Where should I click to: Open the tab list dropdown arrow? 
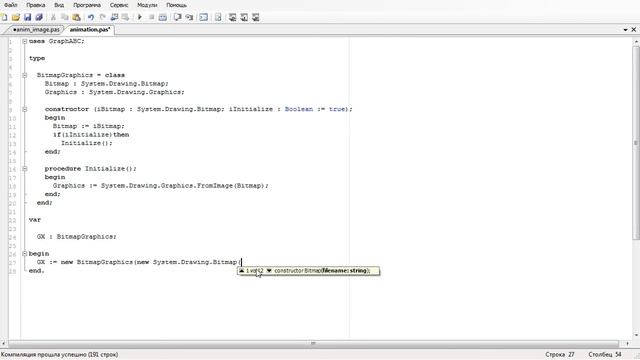pos(625,30)
